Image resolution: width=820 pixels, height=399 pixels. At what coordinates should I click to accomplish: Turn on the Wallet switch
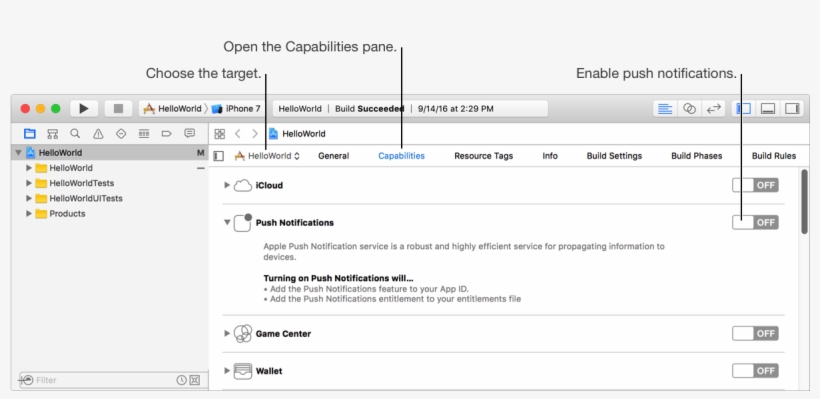[755, 371]
